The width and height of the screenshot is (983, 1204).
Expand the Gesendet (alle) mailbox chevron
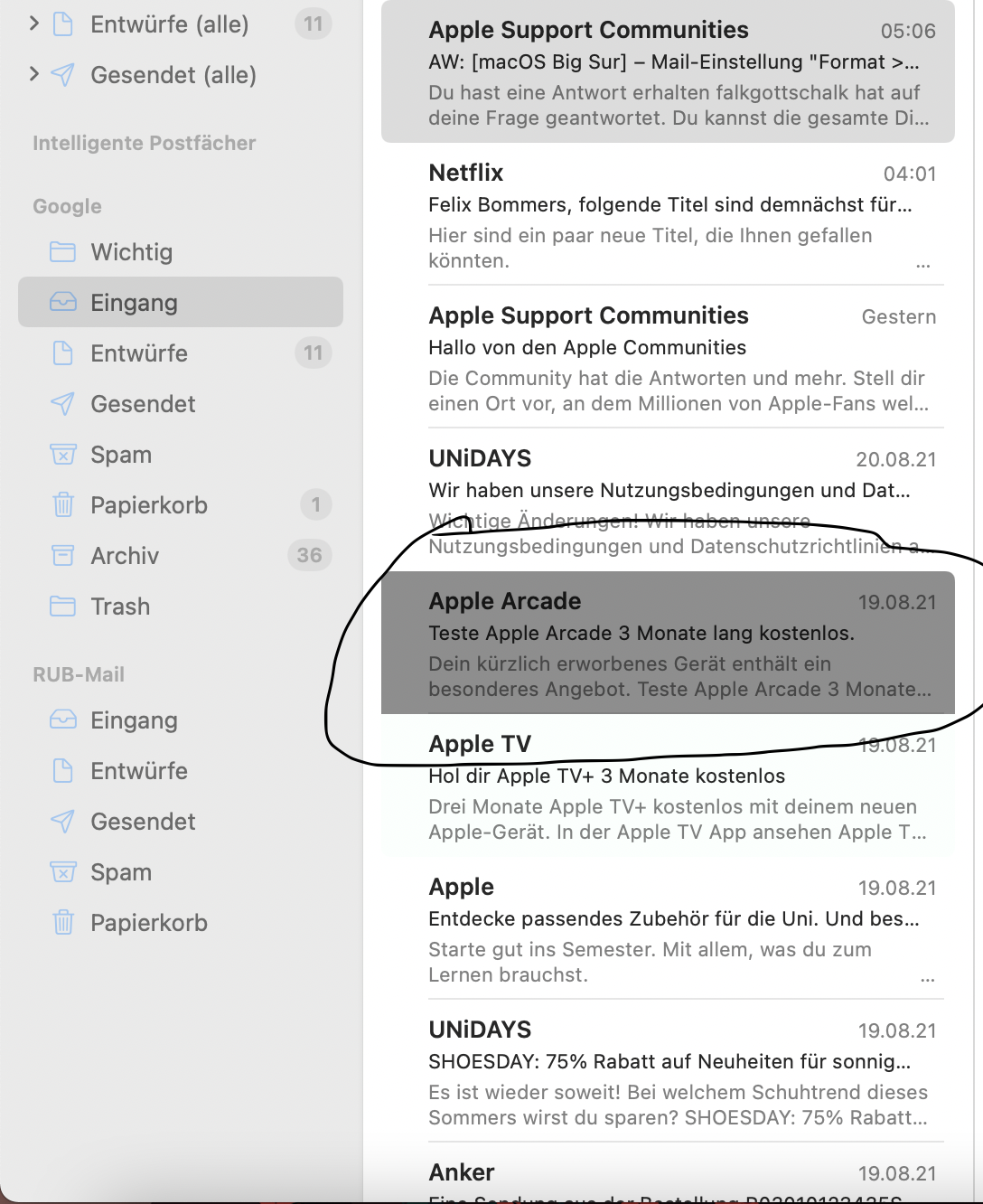pos(34,74)
